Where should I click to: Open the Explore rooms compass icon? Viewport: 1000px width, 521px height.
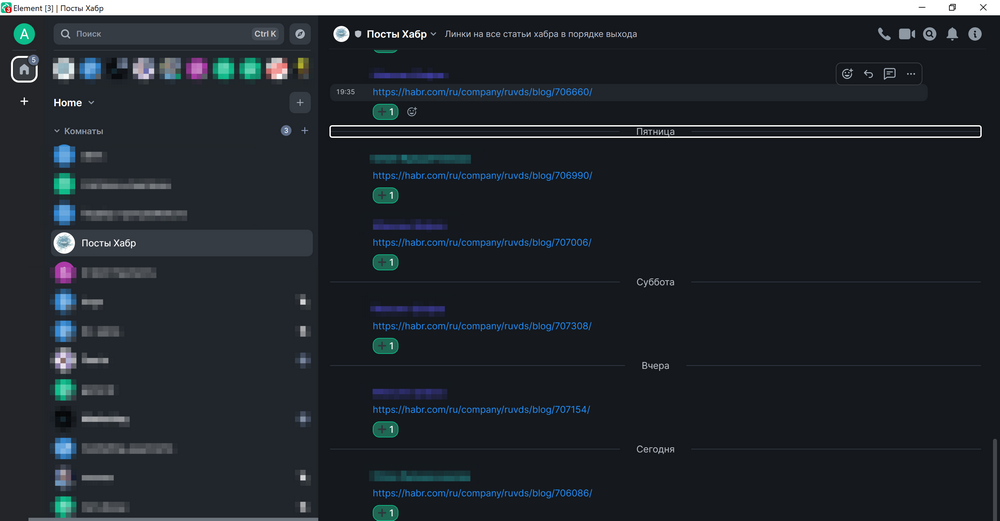point(300,34)
